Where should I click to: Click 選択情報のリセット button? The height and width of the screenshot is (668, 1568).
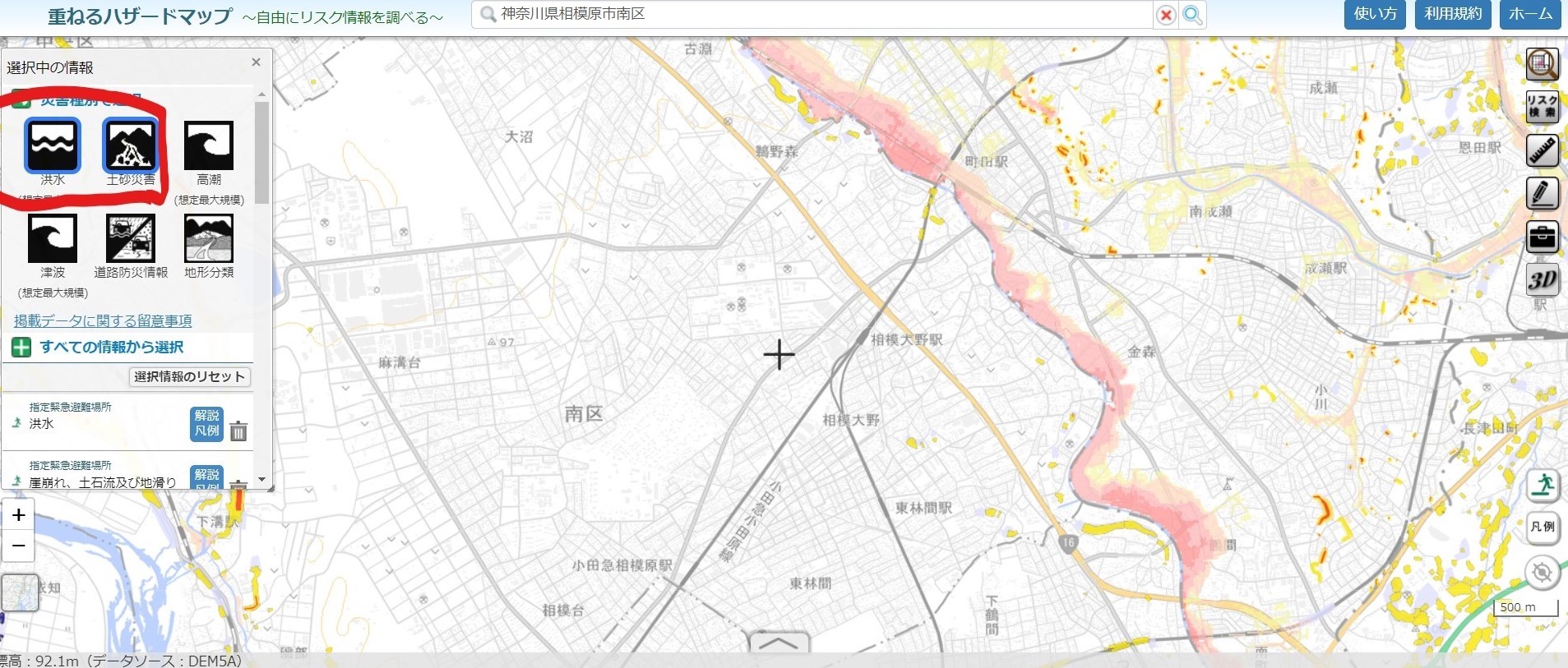pyautogui.click(x=190, y=376)
